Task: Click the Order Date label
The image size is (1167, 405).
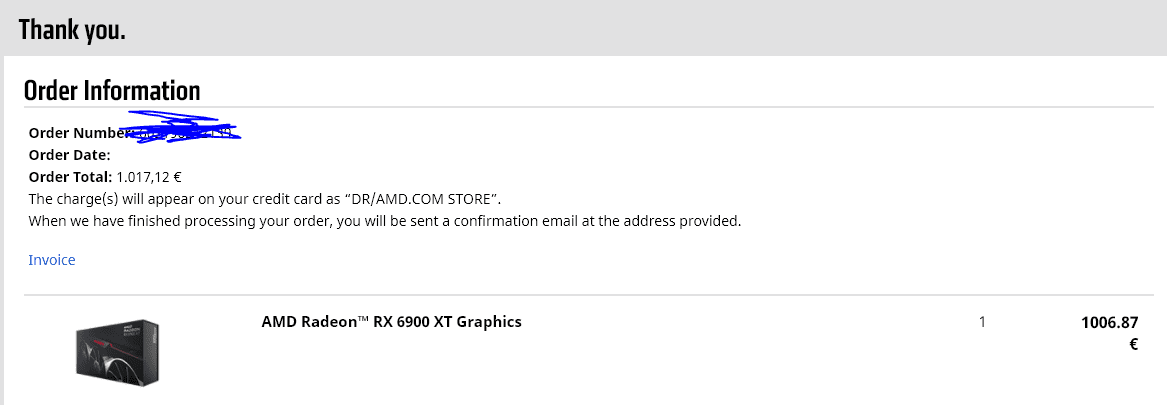Action: (x=69, y=156)
